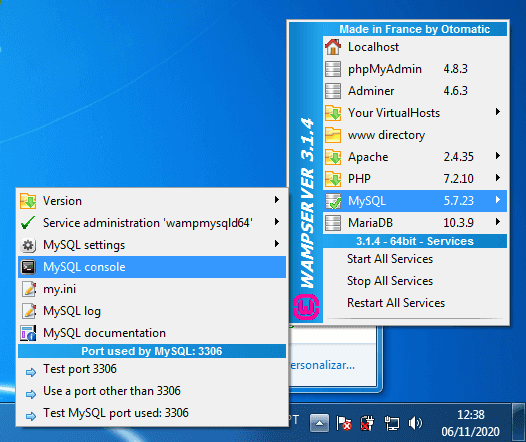Click arrow icon beside Test MySQL port used
This screenshot has height=442, width=526.
click(x=31, y=416)
